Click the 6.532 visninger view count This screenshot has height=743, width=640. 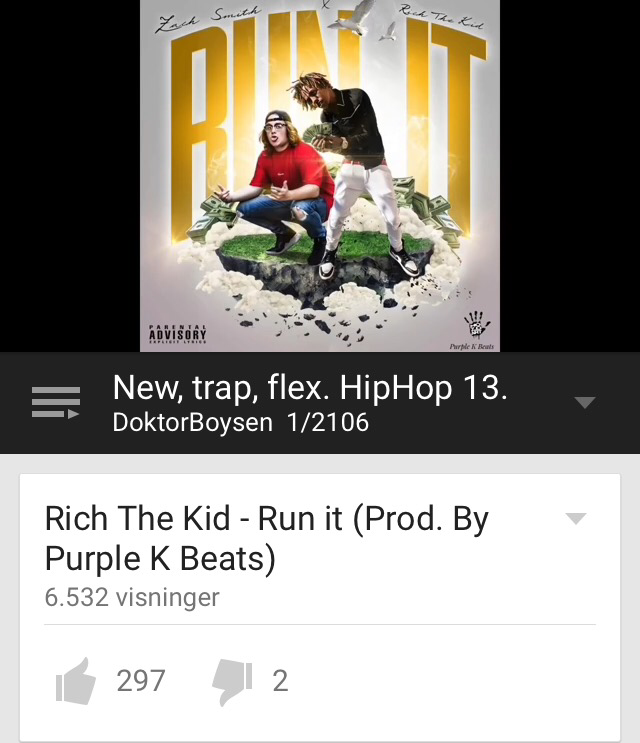click(132, 597)
